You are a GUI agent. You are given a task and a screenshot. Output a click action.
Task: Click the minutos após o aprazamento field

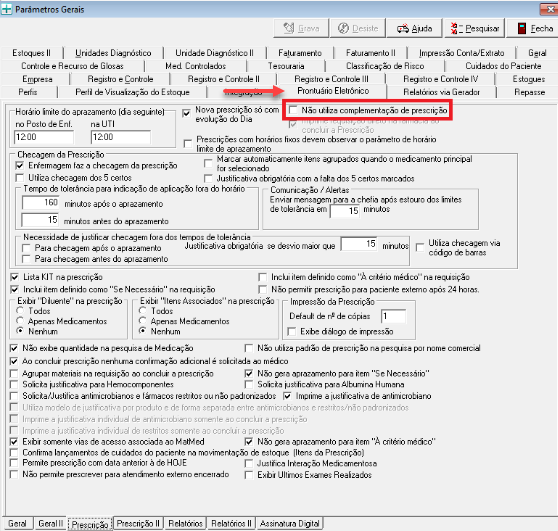[41, 203]
